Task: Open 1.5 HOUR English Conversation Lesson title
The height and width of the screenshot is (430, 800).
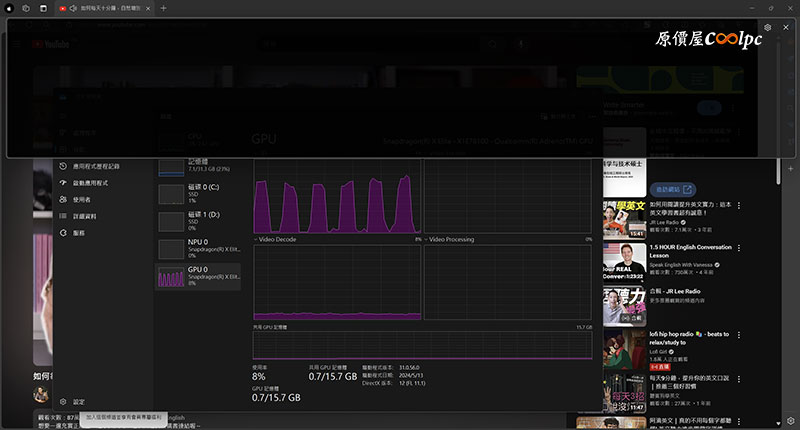Action: pos(690,251)
